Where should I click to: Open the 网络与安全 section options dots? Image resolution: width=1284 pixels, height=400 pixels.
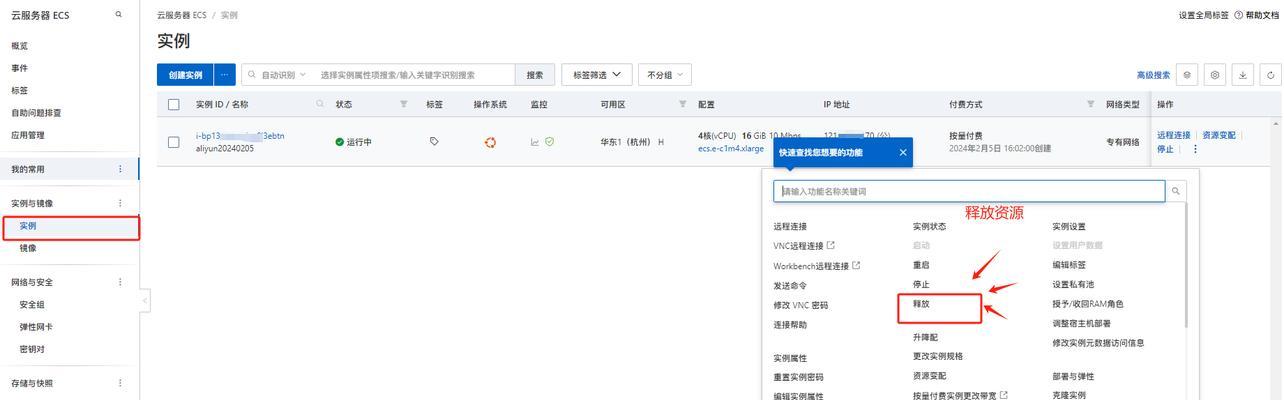121,282
